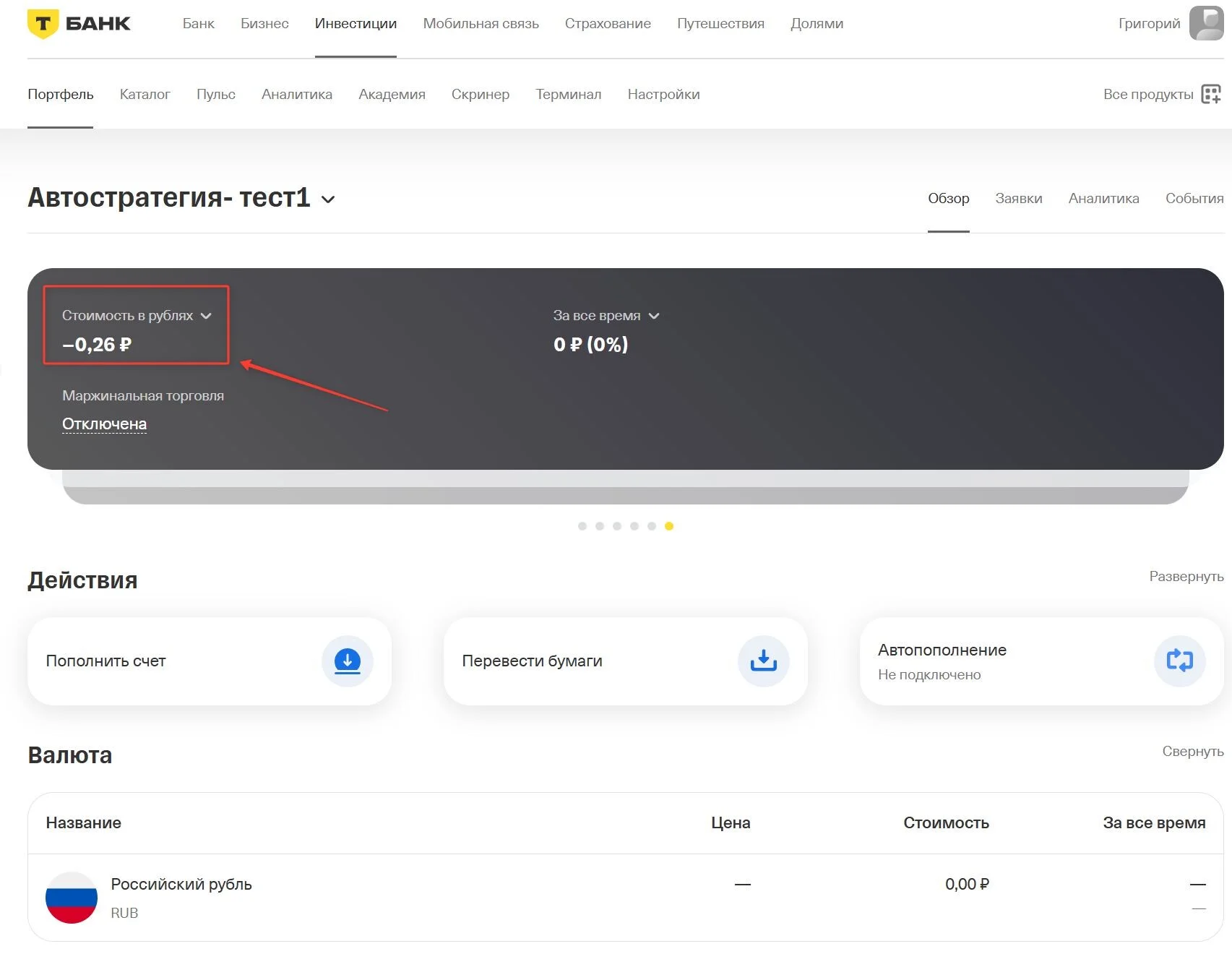The width and height of the screenshot is (1232, 954).
Task: Open Grigory's profile avatar
Action: pyautogui.click(x=1206, y=23)
